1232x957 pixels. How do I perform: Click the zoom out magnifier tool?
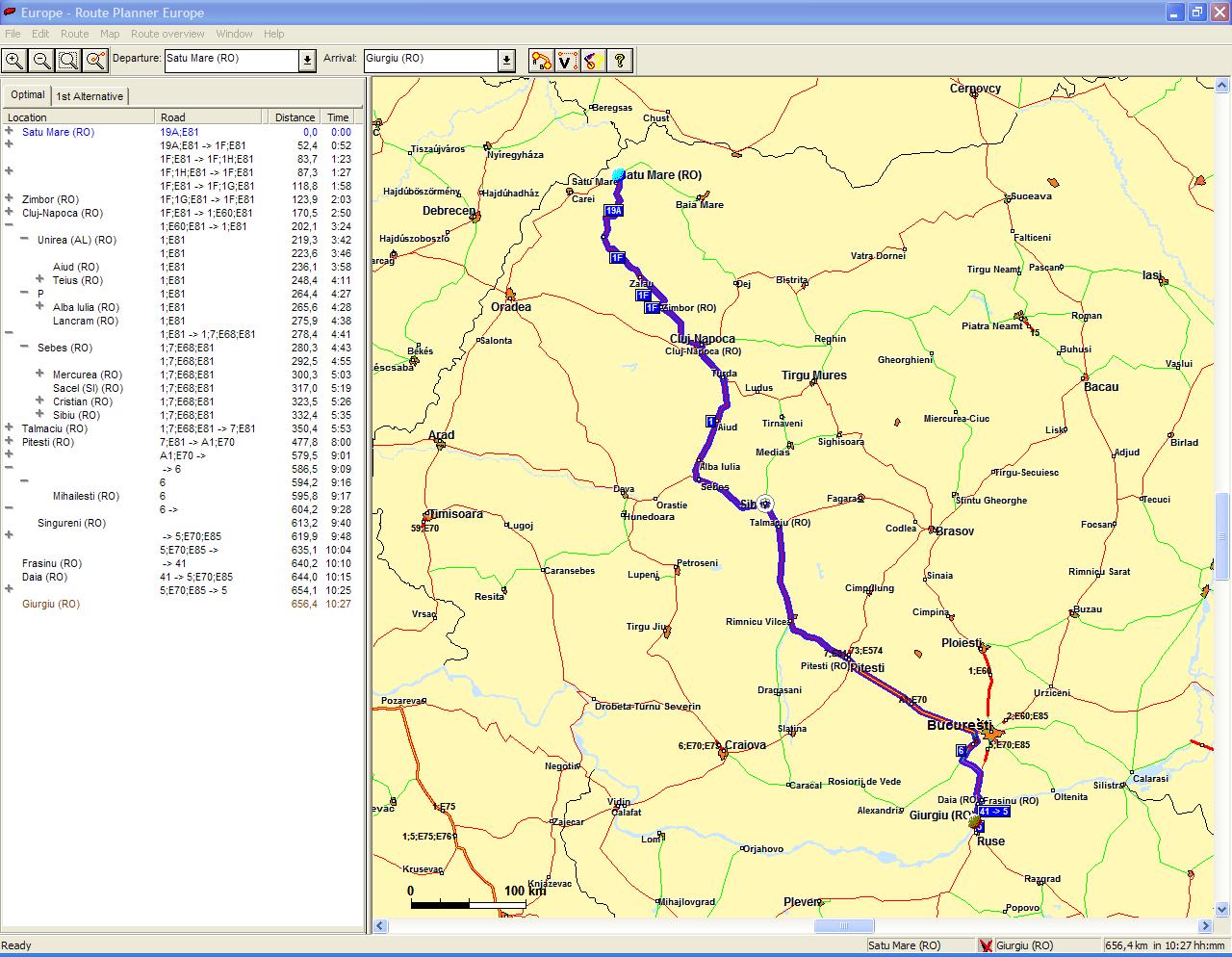(x=41, y=61)
